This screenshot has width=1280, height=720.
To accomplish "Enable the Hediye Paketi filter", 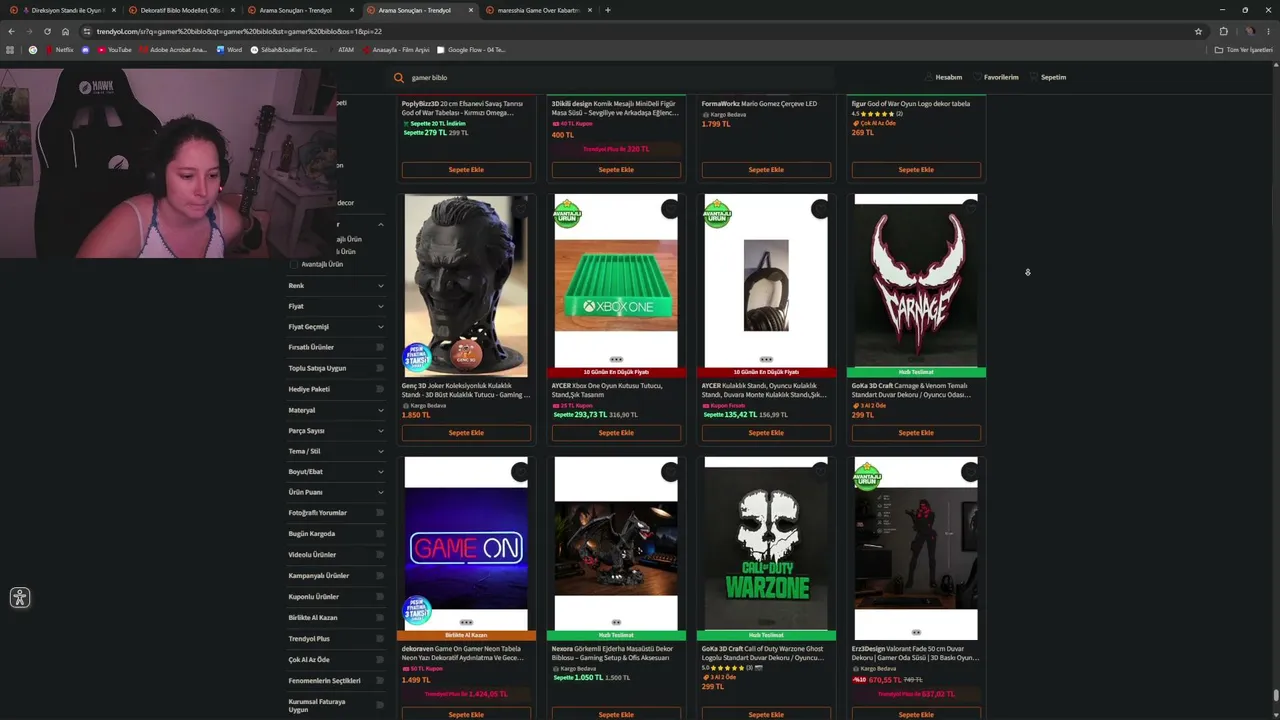I will coord(380,389).
